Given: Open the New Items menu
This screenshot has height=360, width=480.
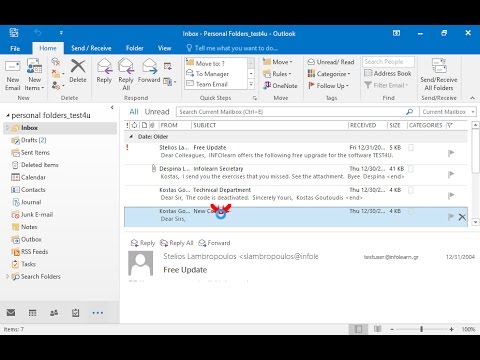Looking at the screenshot, I should pos(34,75).
